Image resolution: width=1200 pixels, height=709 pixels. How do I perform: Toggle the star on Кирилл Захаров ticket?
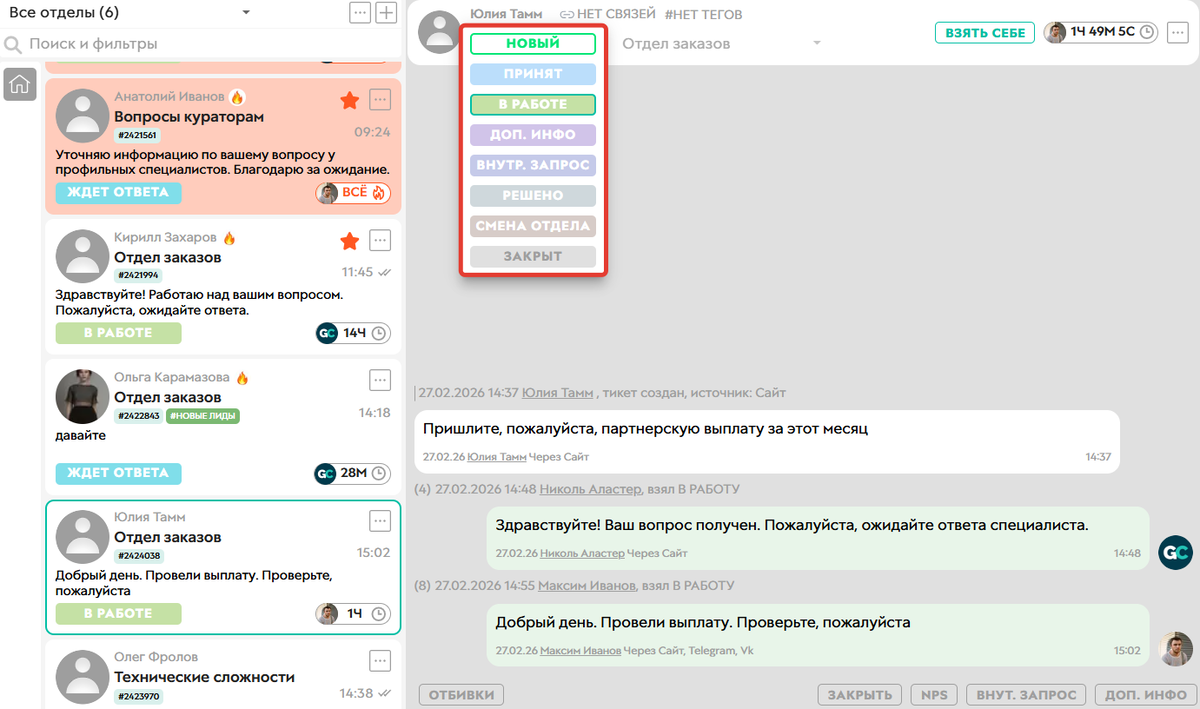coord(349,240)
